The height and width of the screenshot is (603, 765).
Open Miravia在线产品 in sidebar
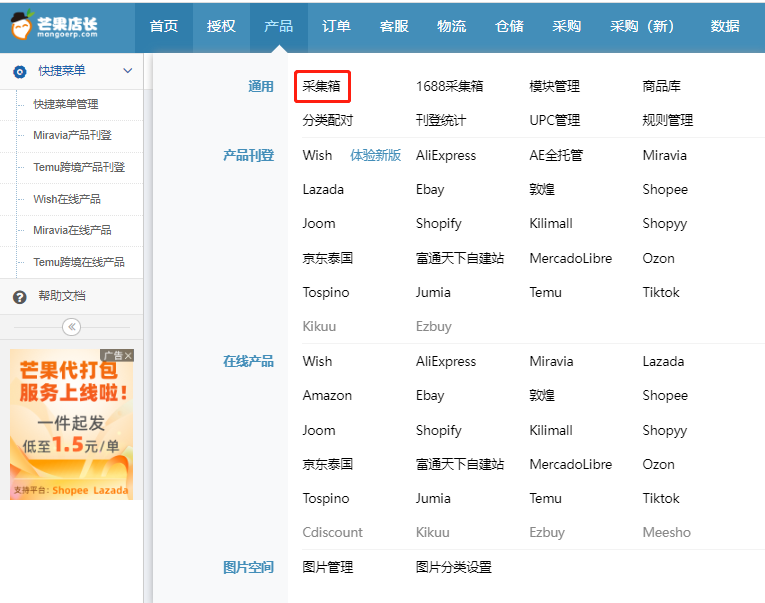(72, 230)
